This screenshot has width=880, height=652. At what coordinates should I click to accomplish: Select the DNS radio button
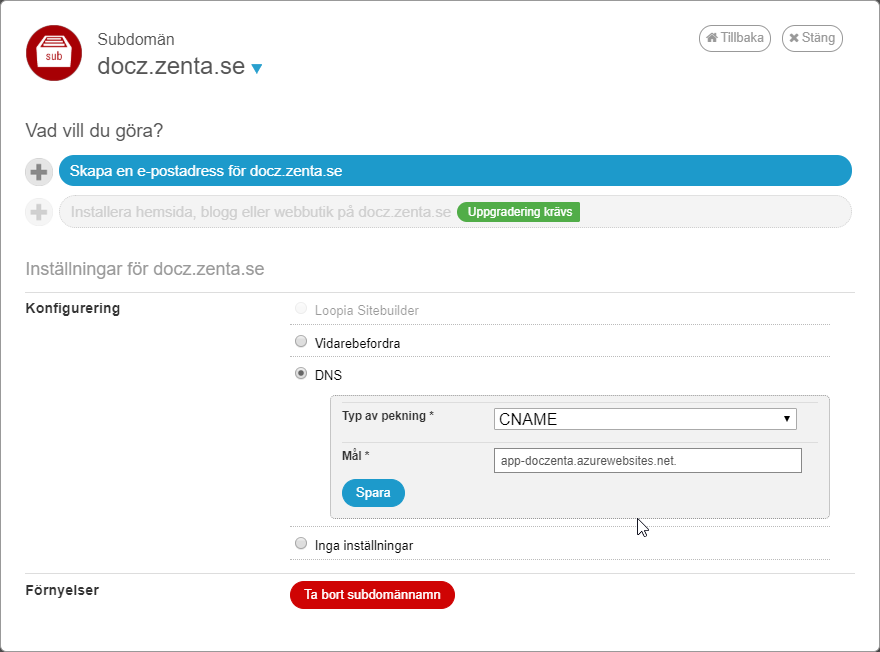point(301,372)
